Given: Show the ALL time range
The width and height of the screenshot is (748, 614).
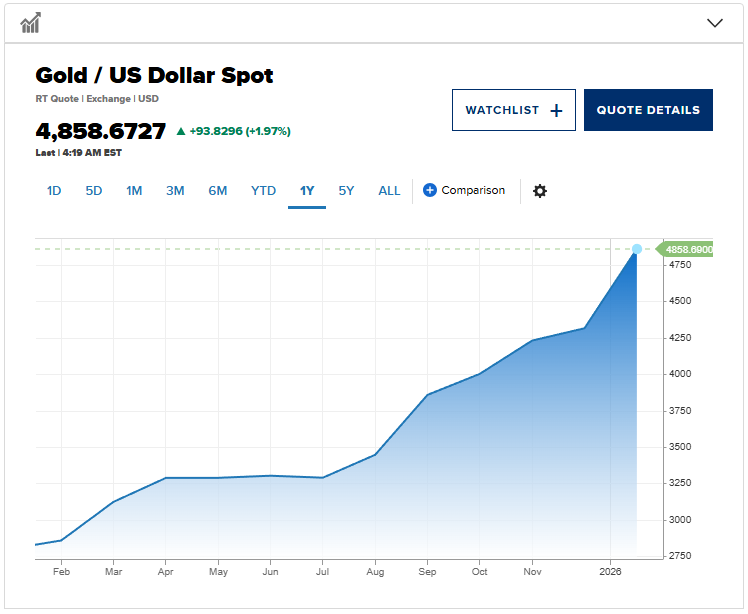Looking at the screenshot, I should click(x=389, y=191).
